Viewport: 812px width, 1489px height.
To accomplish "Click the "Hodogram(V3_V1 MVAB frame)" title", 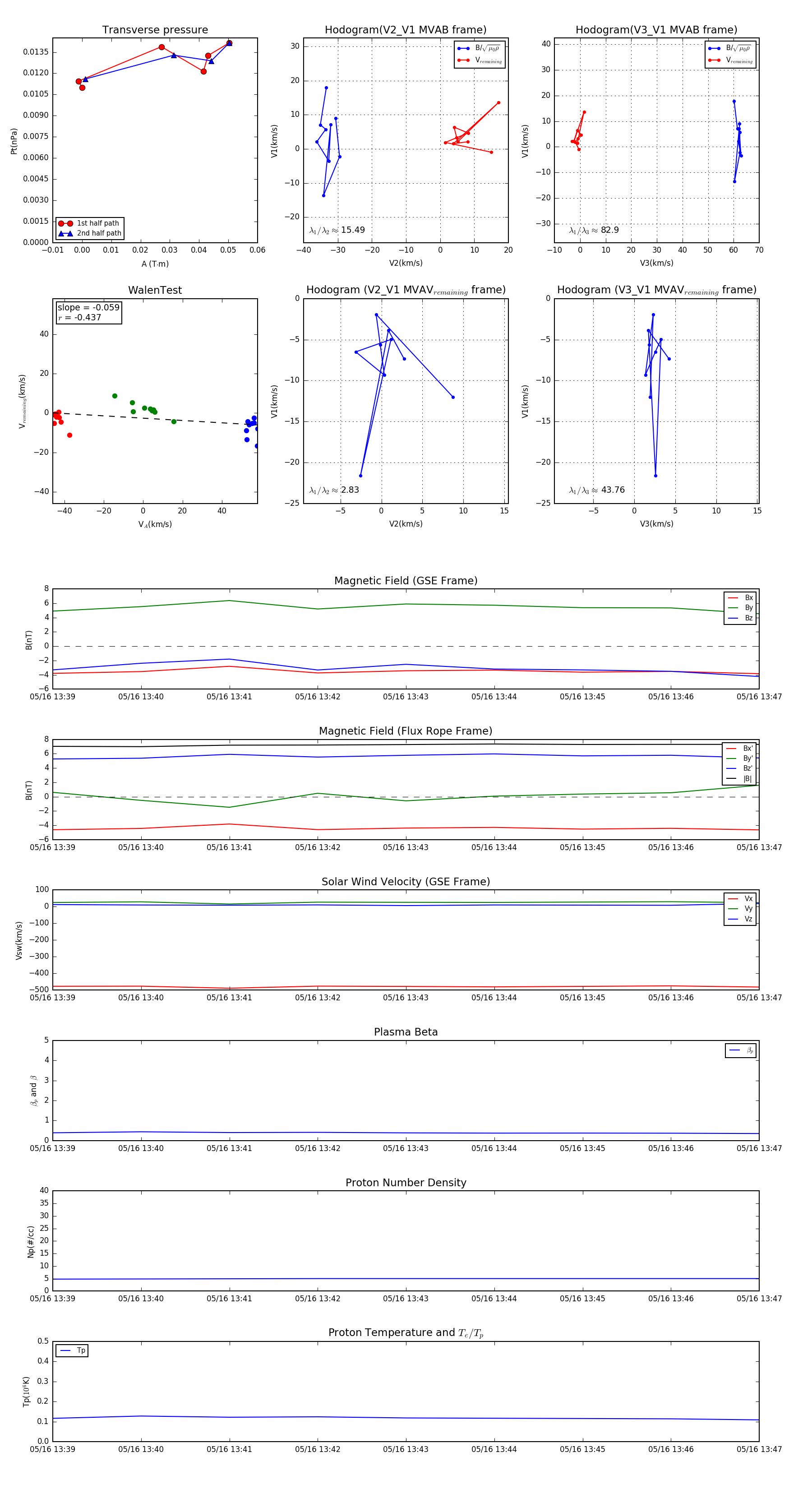I will point(656,30).
